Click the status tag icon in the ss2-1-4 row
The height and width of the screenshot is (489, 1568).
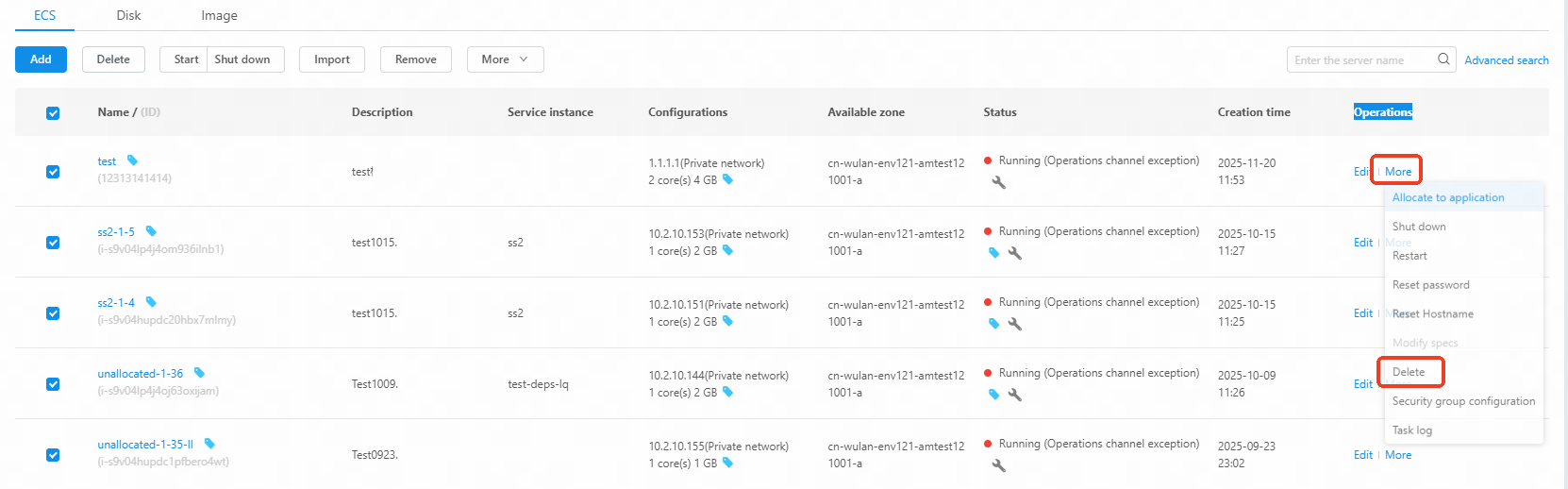click(993, 324)
